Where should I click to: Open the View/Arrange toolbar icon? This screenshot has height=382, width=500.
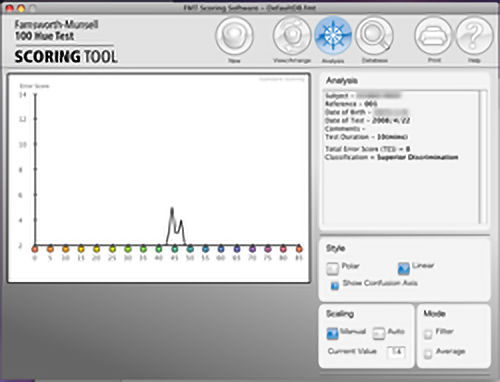(x=292, y=36)
